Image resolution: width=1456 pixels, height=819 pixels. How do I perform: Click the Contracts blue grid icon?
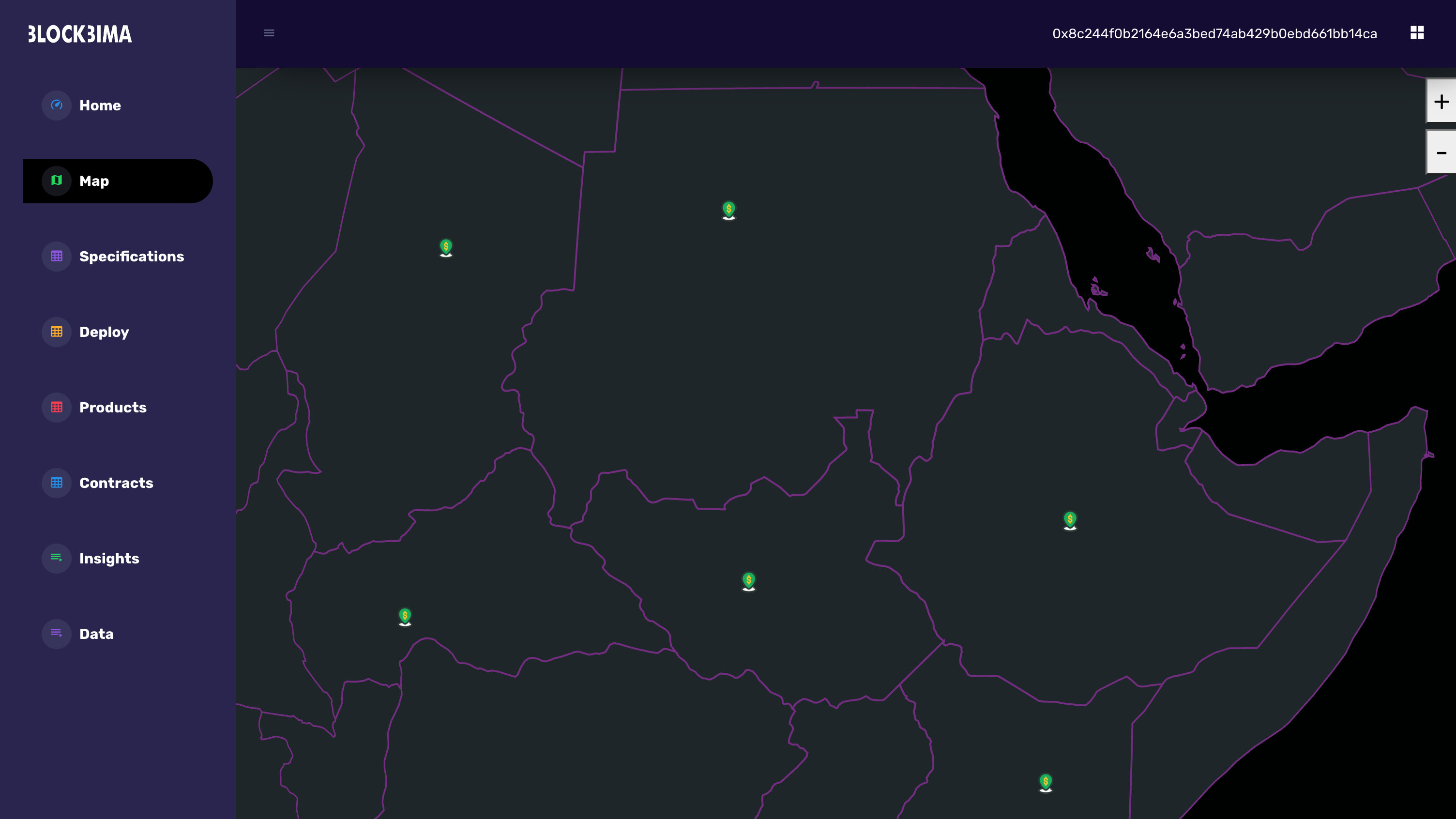[57, 483]
